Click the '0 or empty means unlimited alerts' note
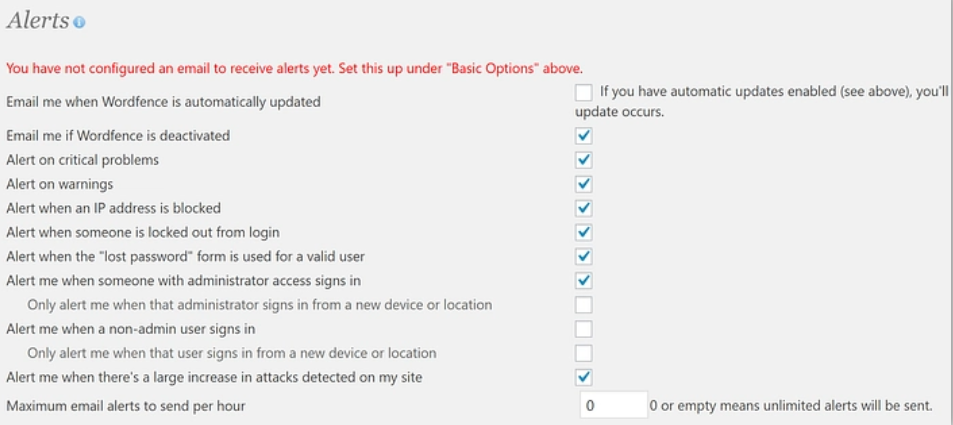This screenshot has height=425, width=953. [x=790, y=405]
